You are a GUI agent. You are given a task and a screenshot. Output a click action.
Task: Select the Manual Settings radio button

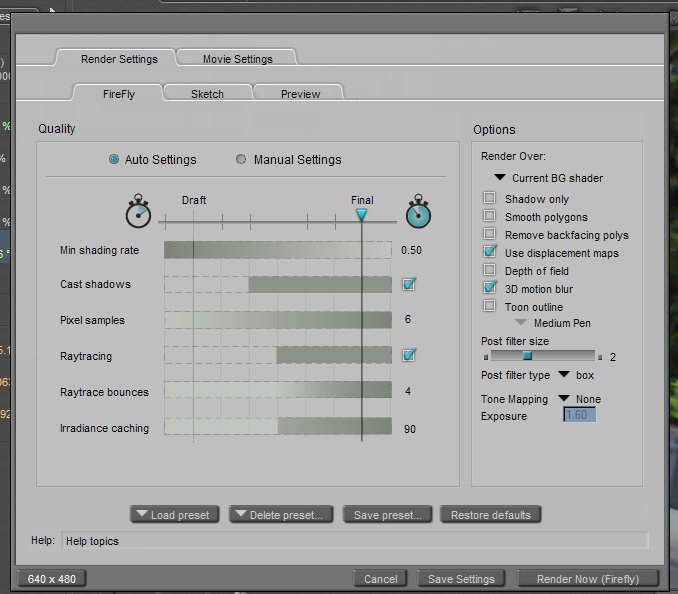click(x=241, y=159)
